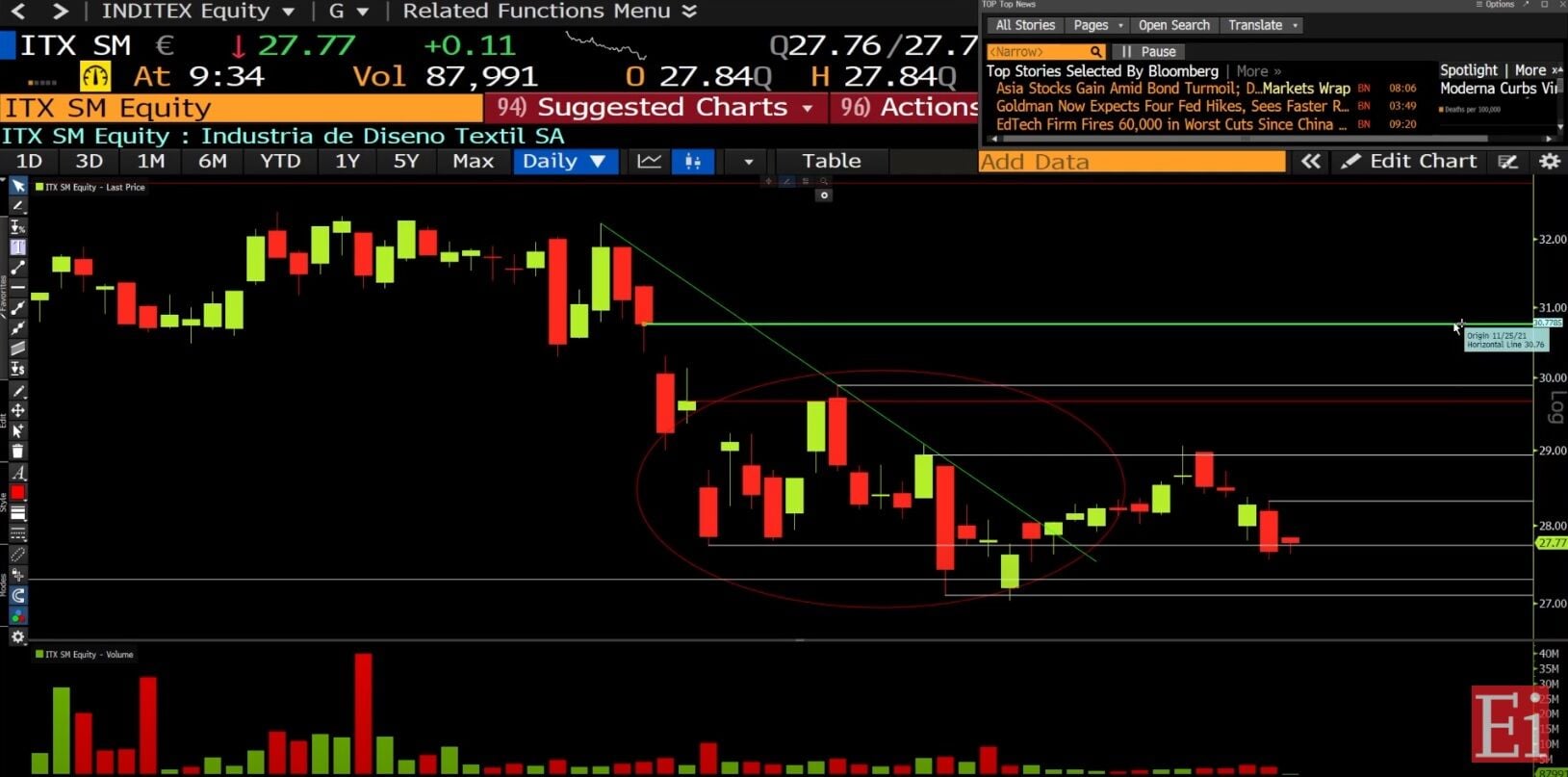Toggle the magnet snap mode icon
Image resolution: width=1568 pixels, height=777 pixels.
point(17,596)
